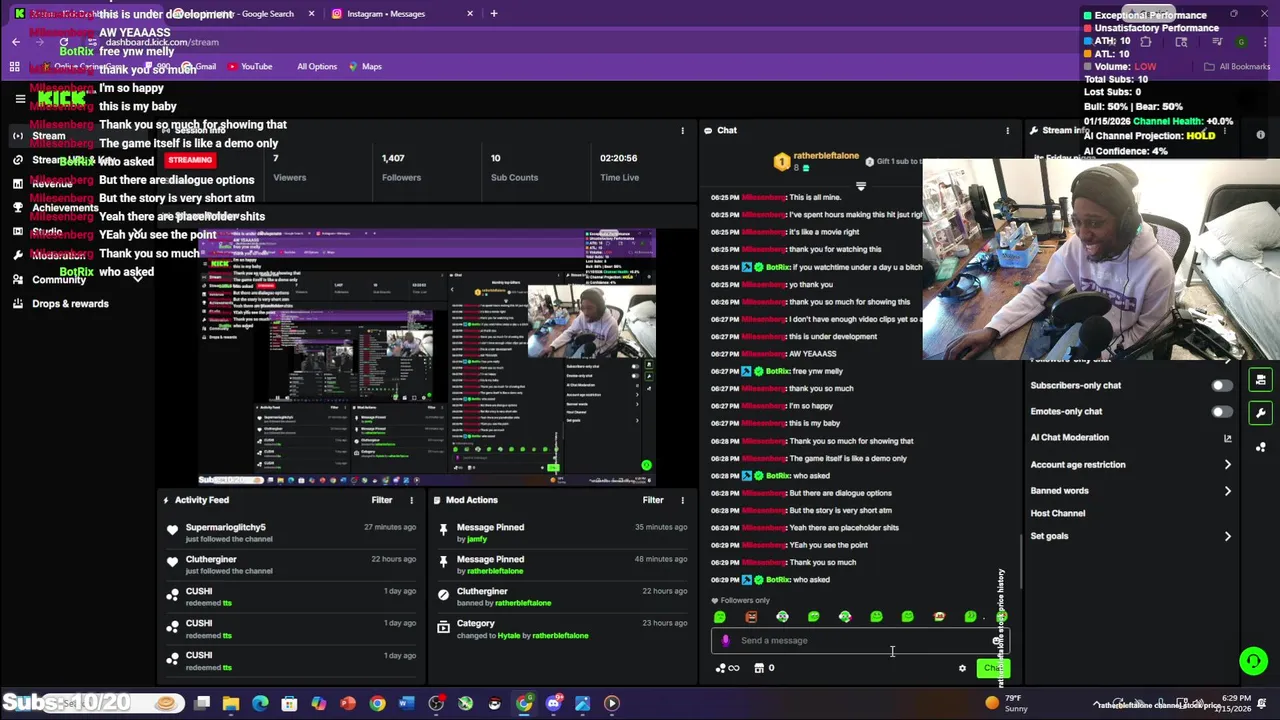Select the stream management side panel icon
The width and height of the screenshot is (1280, 720).
click(1260, 380)
